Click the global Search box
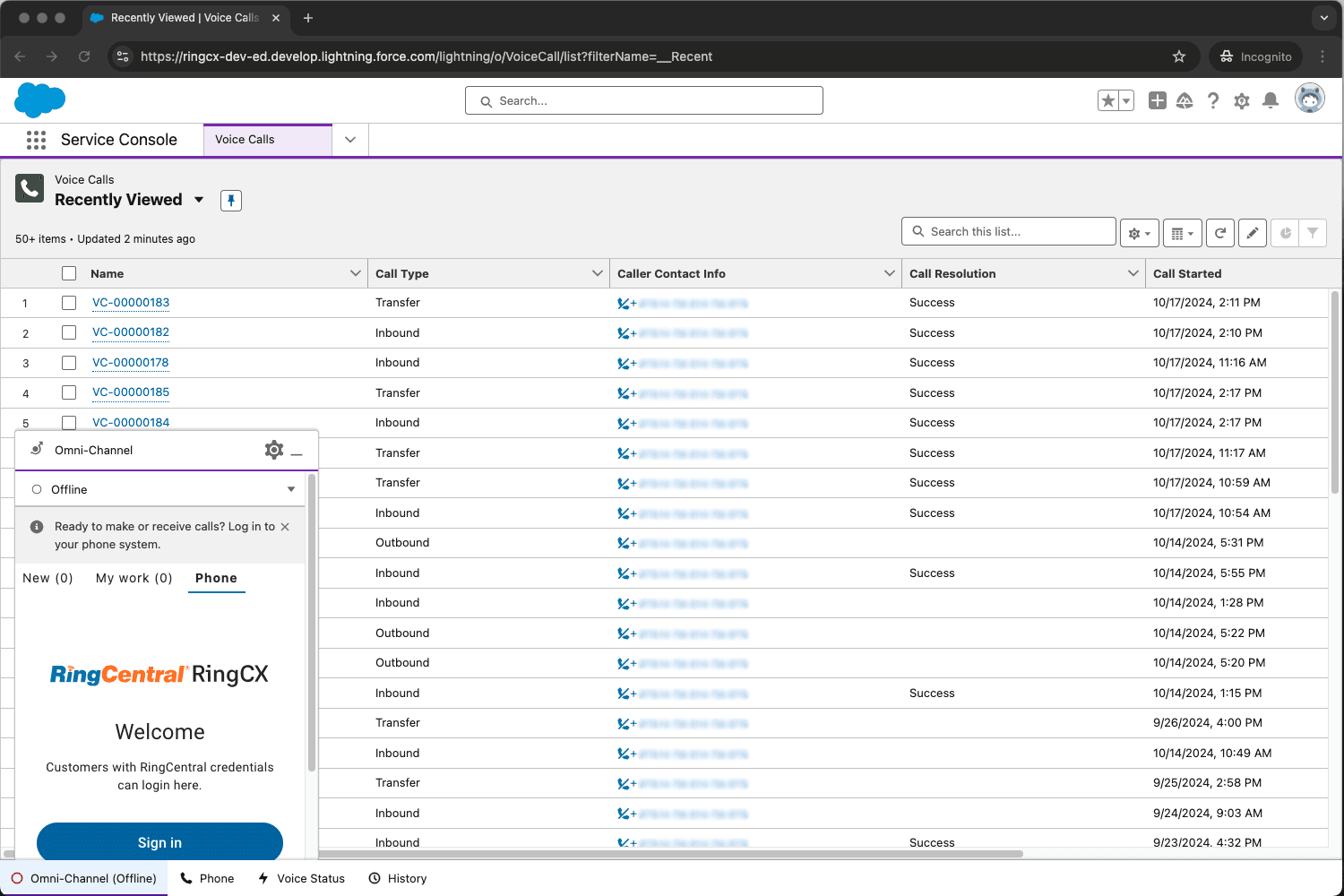The height and width of the screenshot is (896, 1344). (x=644, y=100)
